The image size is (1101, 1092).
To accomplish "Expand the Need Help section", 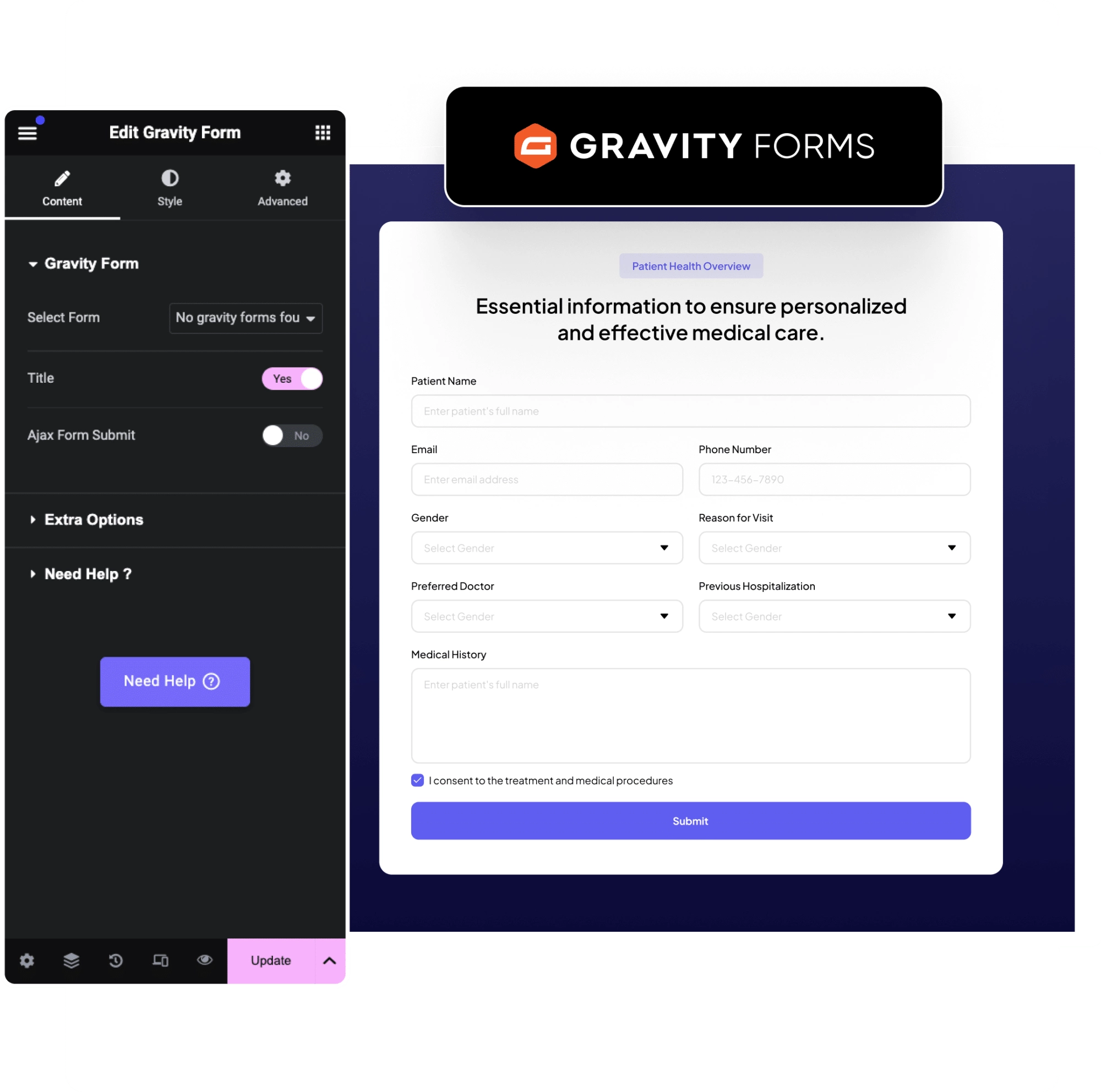I will [x=88, y=574].
